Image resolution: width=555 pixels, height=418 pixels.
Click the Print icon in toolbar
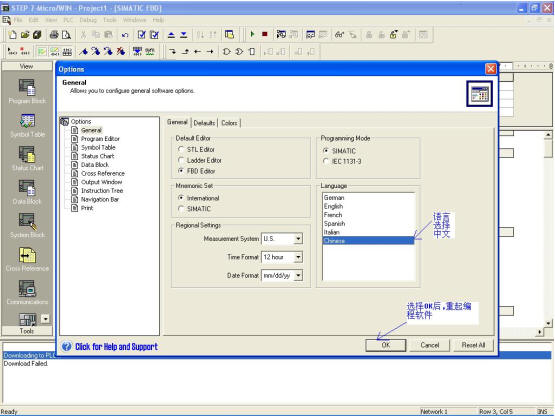tap(54, 35)
